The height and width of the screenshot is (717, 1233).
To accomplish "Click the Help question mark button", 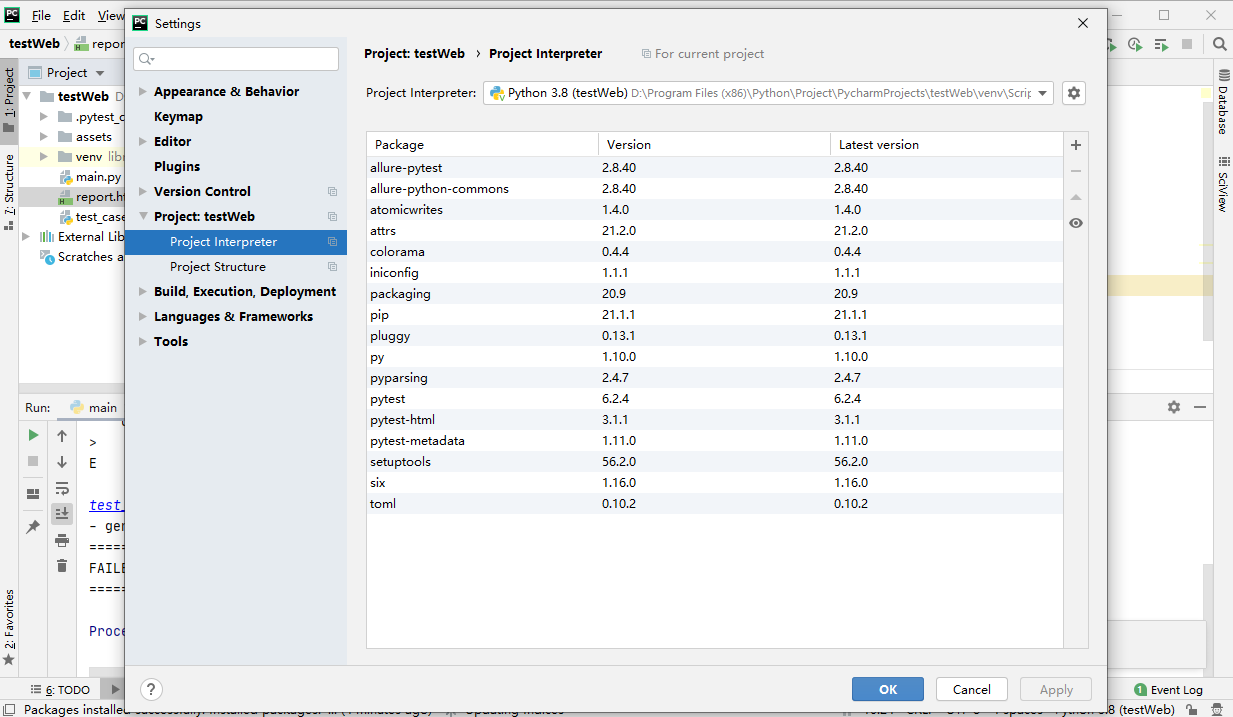I will tap(151, 689).
